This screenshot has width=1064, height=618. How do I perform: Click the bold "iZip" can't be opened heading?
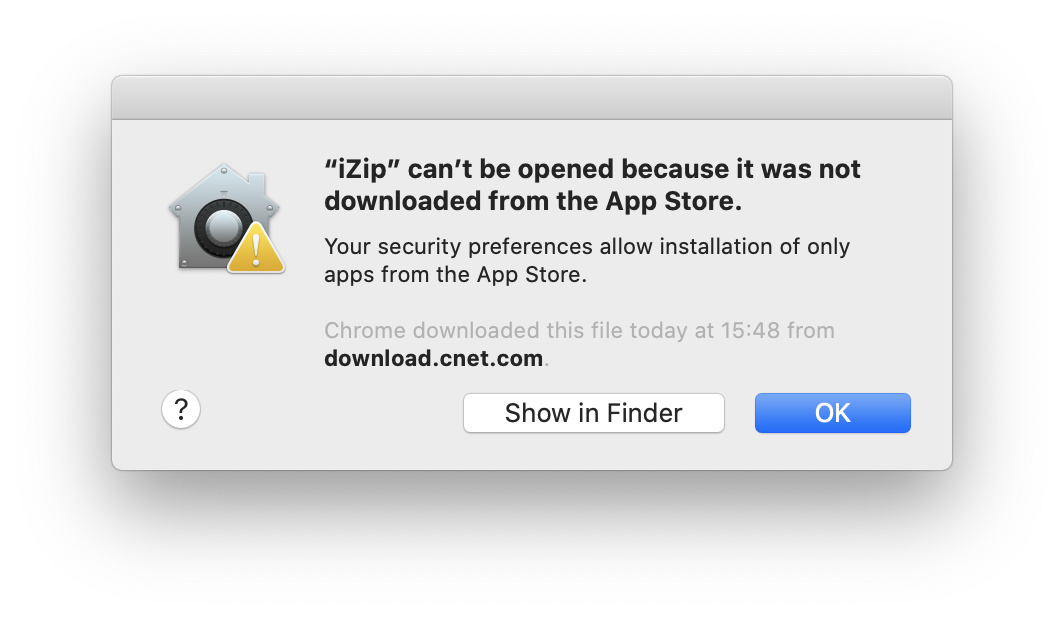tap(592, 185)
